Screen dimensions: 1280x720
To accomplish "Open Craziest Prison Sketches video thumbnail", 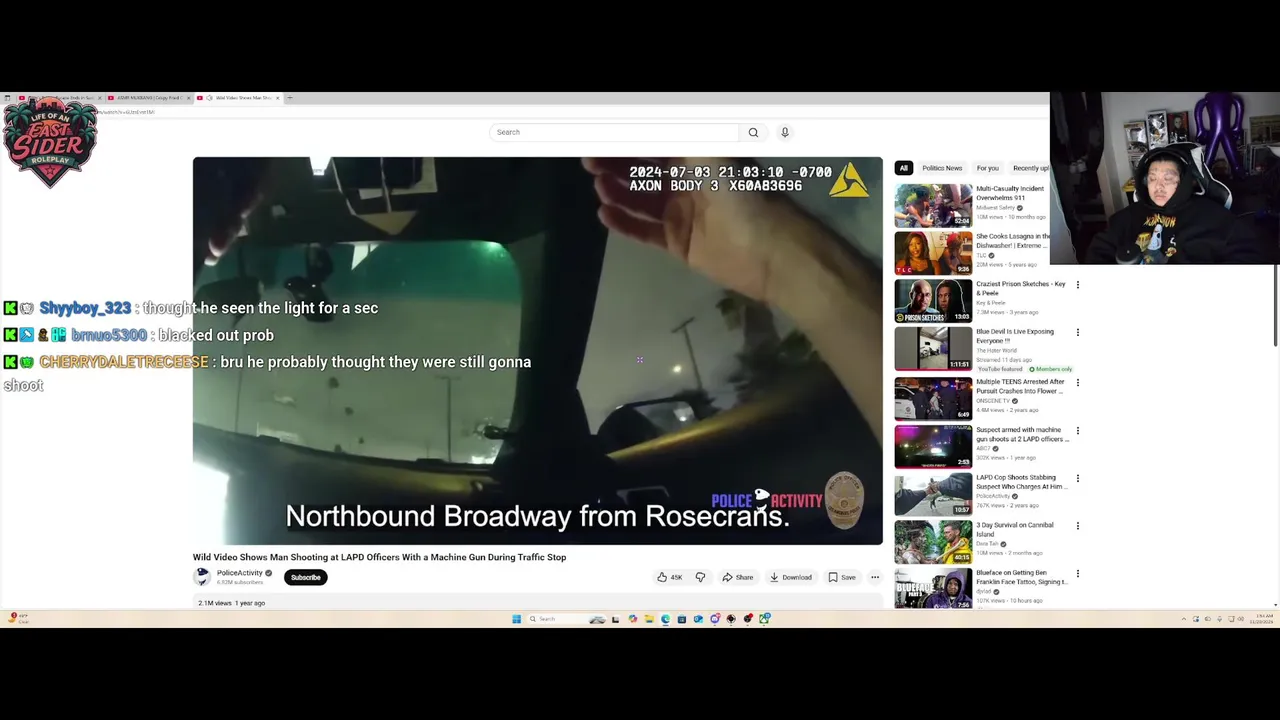I will point(933,301).
